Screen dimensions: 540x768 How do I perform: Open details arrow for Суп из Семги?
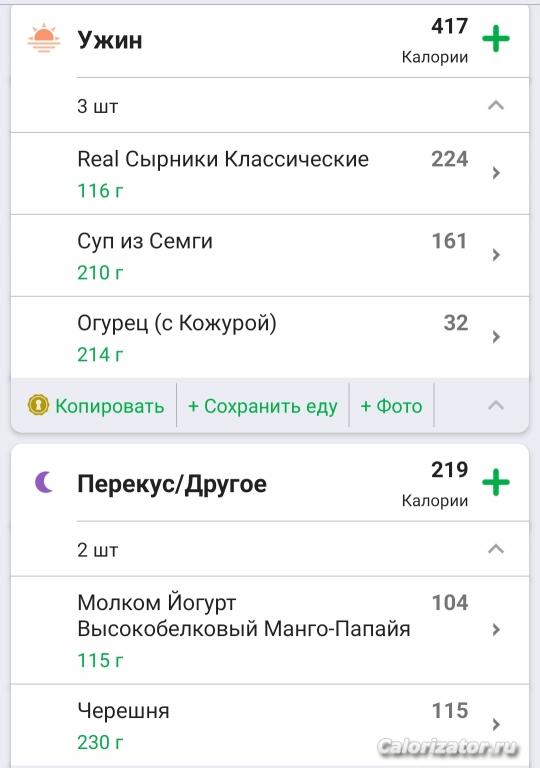[x=496, y=255]
